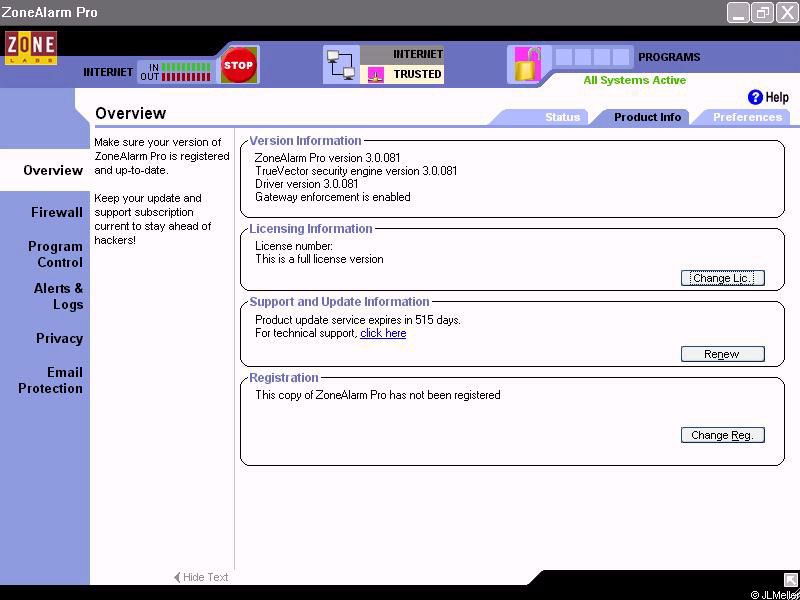Click the Change Lic. button
800x600 pixels.
(722, 278)
